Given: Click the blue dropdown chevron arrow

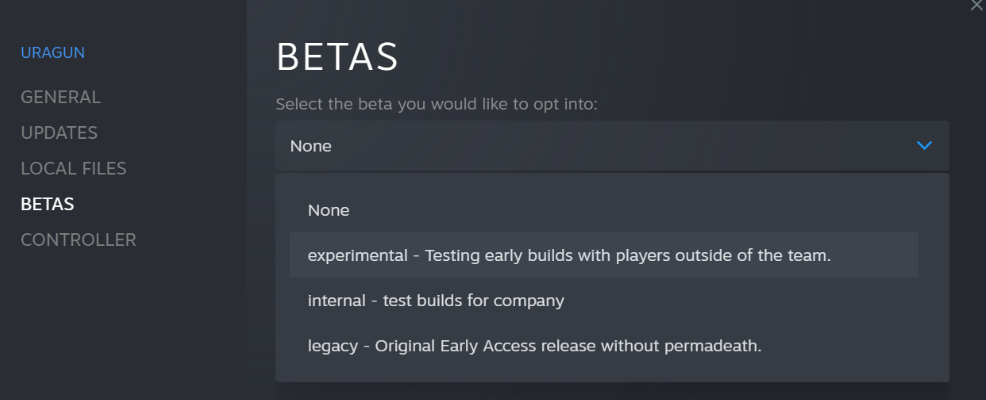Looking at the screenshot, I should tap(924, 146).
